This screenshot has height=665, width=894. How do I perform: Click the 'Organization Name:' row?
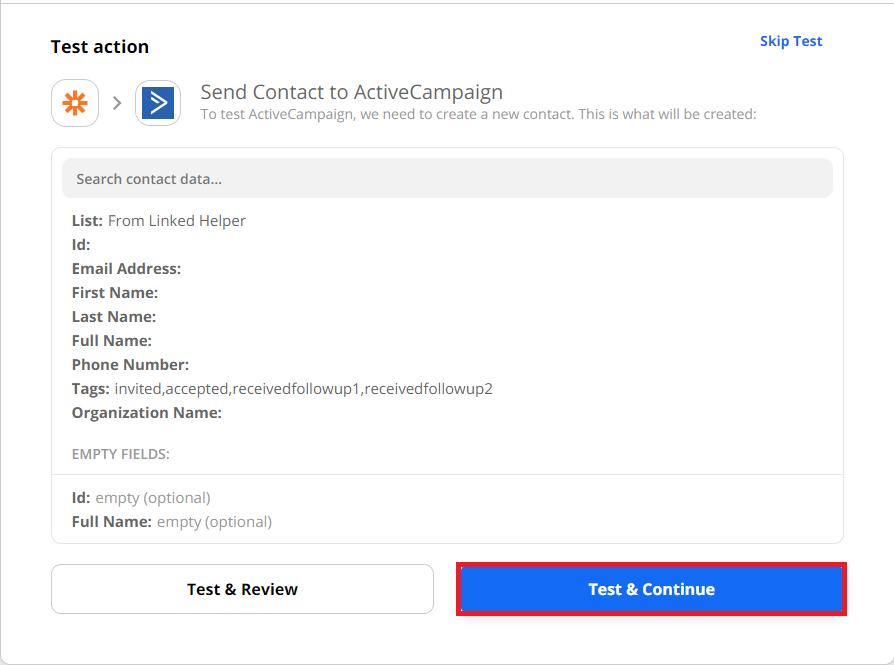pyautogui.click(x=147, y=412)
